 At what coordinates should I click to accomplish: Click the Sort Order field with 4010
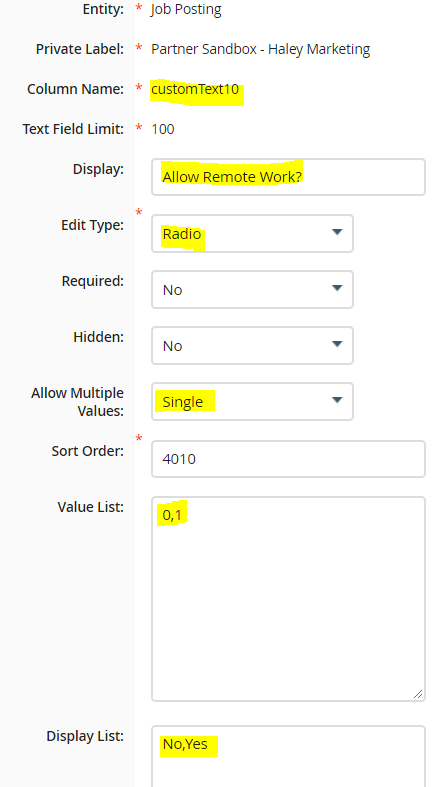pos(288,459)
